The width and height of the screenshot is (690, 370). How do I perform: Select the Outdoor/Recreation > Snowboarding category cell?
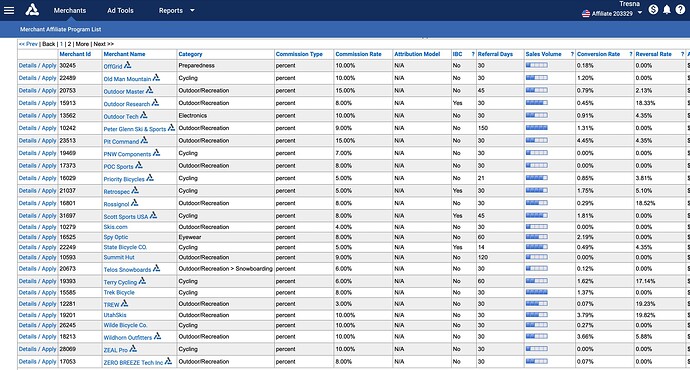(225, 268)
